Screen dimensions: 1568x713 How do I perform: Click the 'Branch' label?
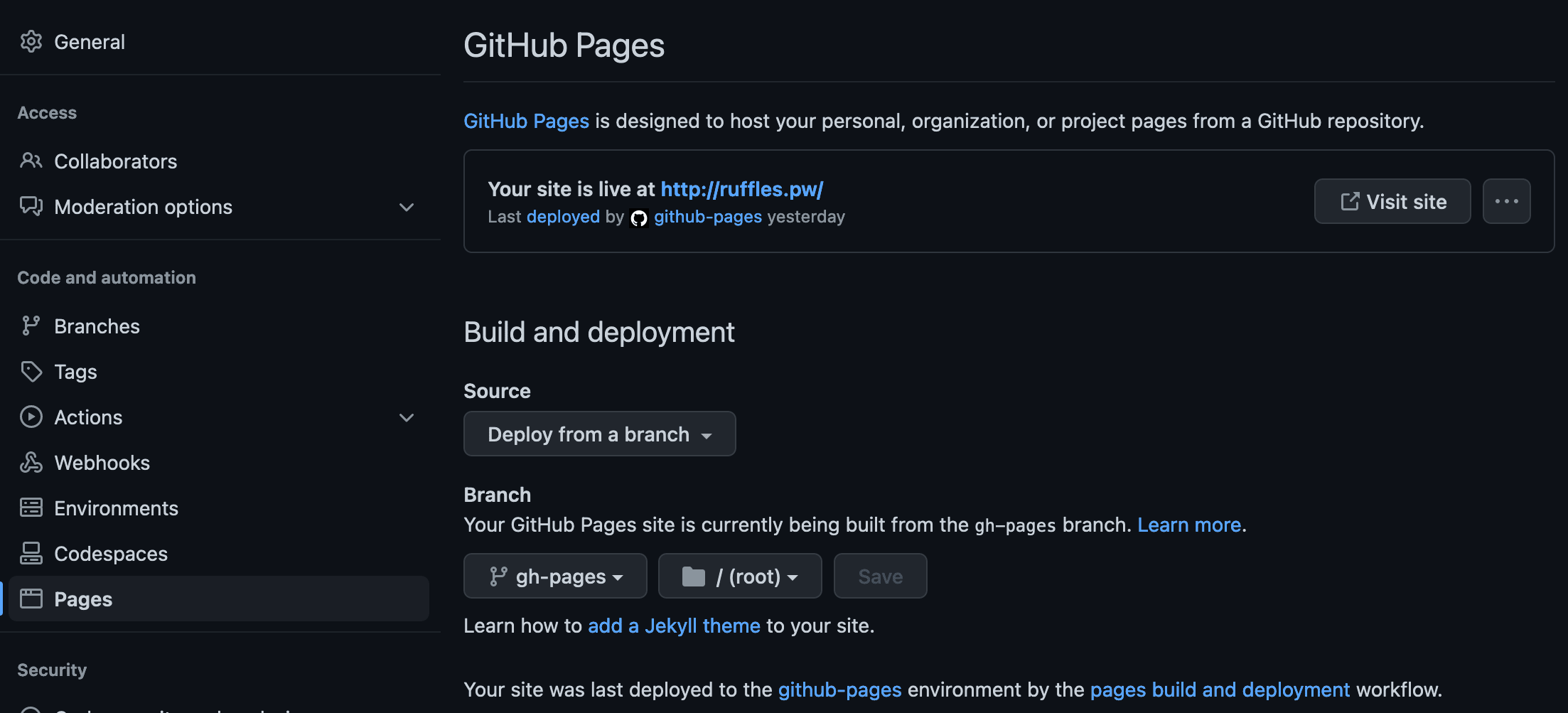click(497, 495)
